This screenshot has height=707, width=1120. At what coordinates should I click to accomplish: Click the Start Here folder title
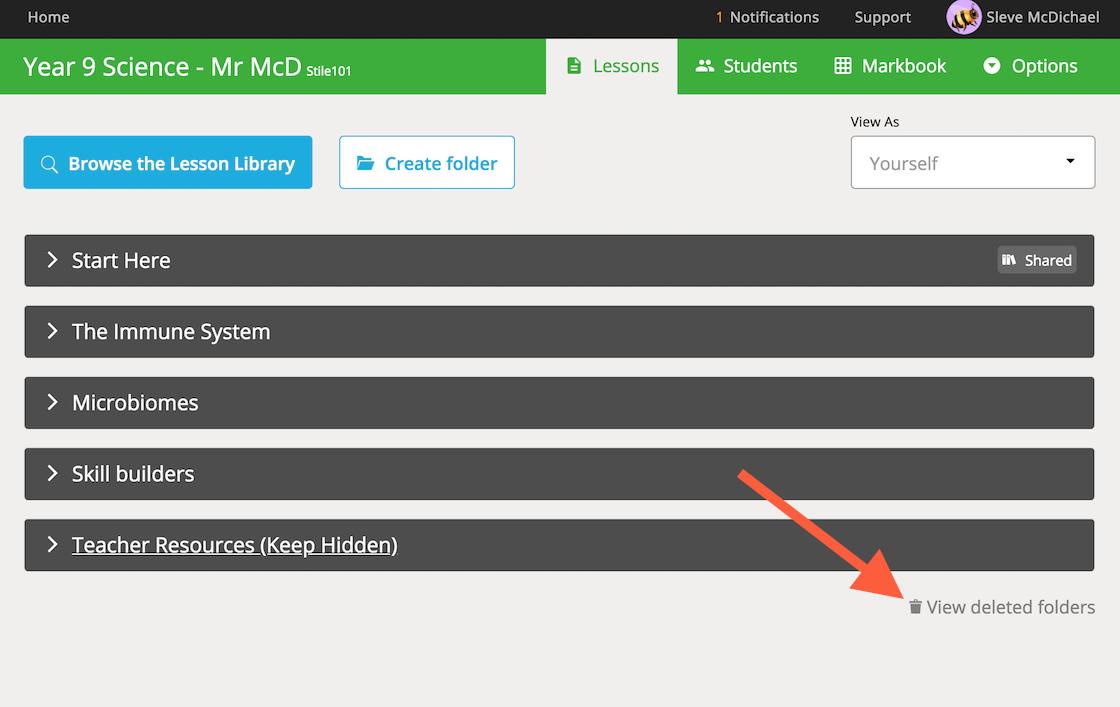(x=121, y=261)
